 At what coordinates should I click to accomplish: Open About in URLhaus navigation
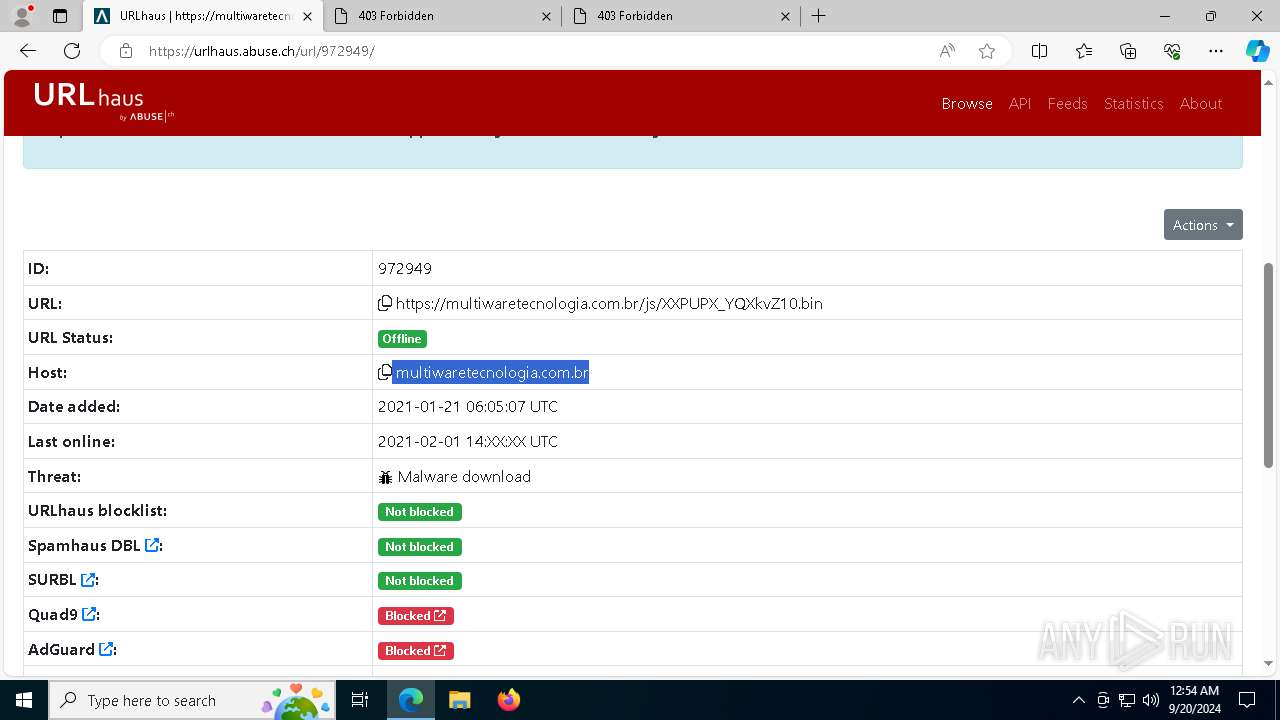pyautogui.click(x=1201, y=103)
